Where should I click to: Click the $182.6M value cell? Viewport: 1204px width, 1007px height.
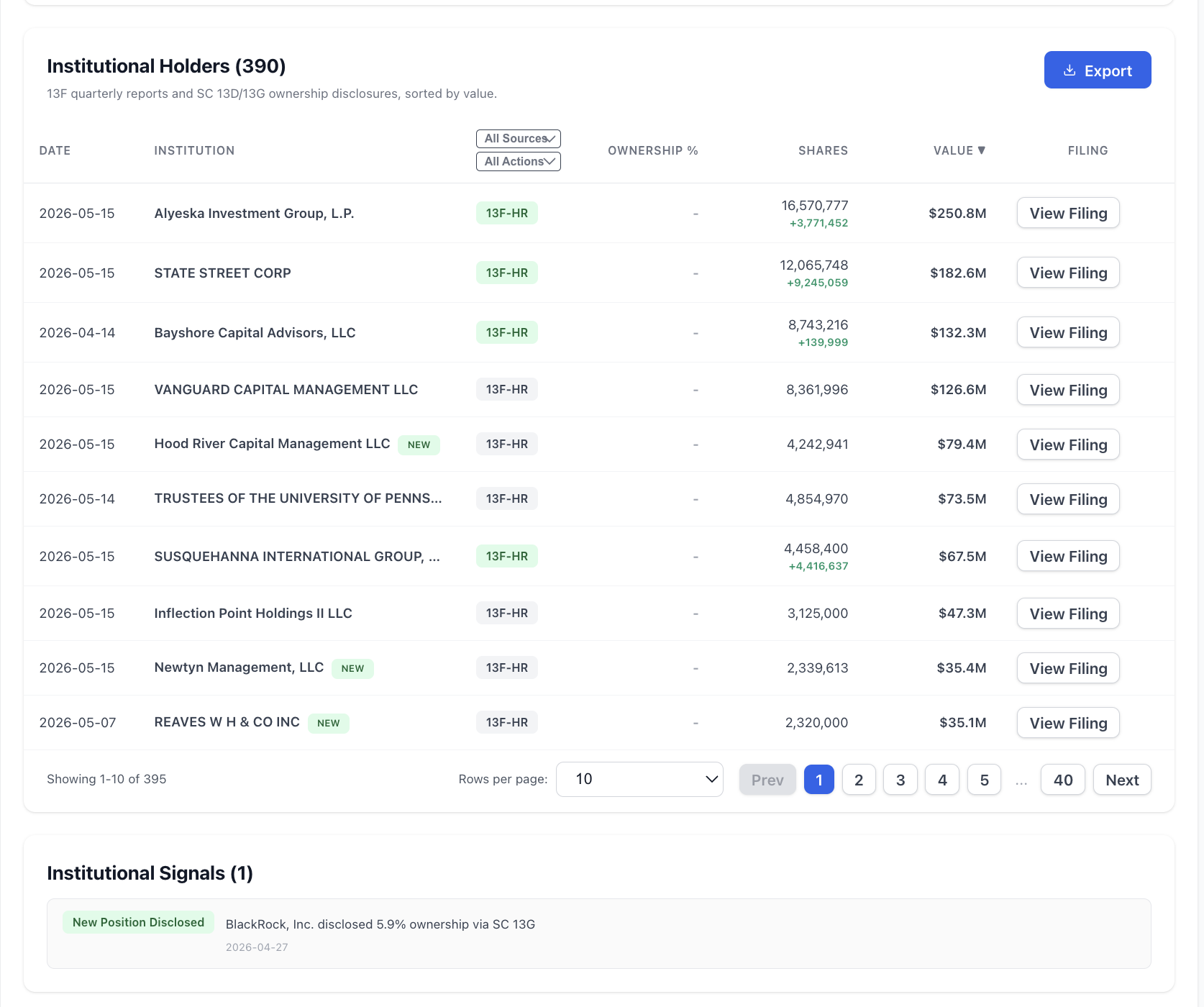tap(958, 273)
